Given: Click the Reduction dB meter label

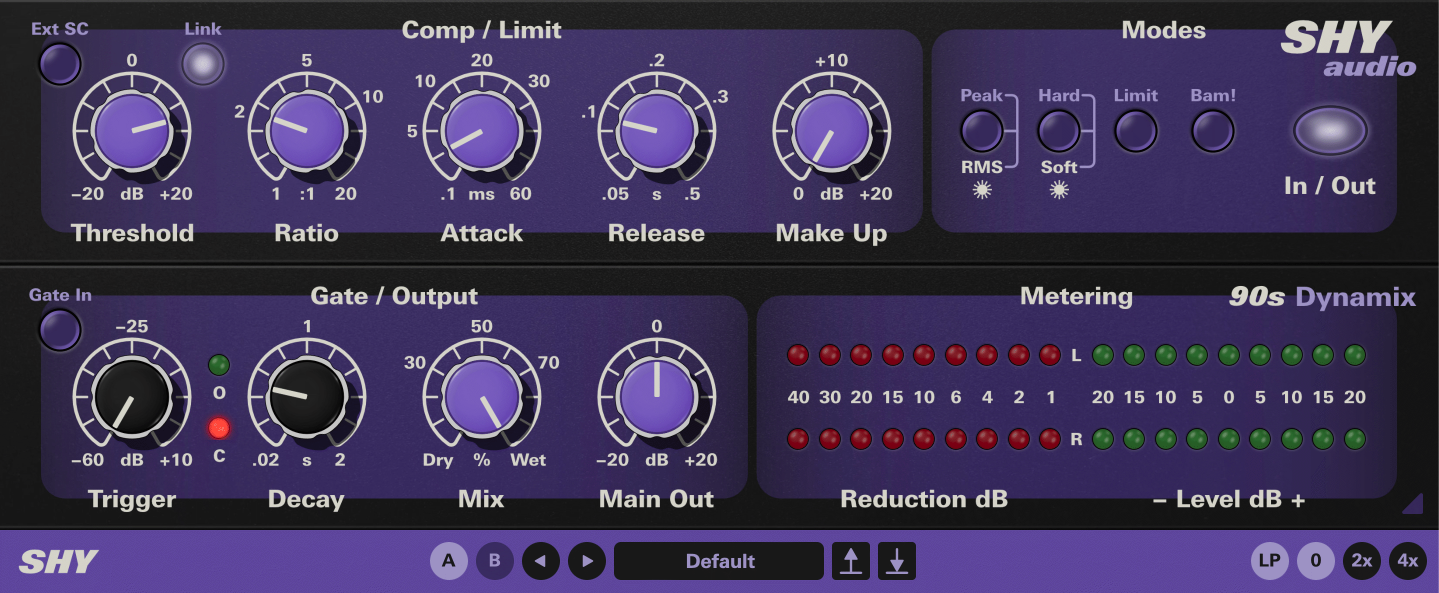Looking at the screenshot, I should [924, 500].
